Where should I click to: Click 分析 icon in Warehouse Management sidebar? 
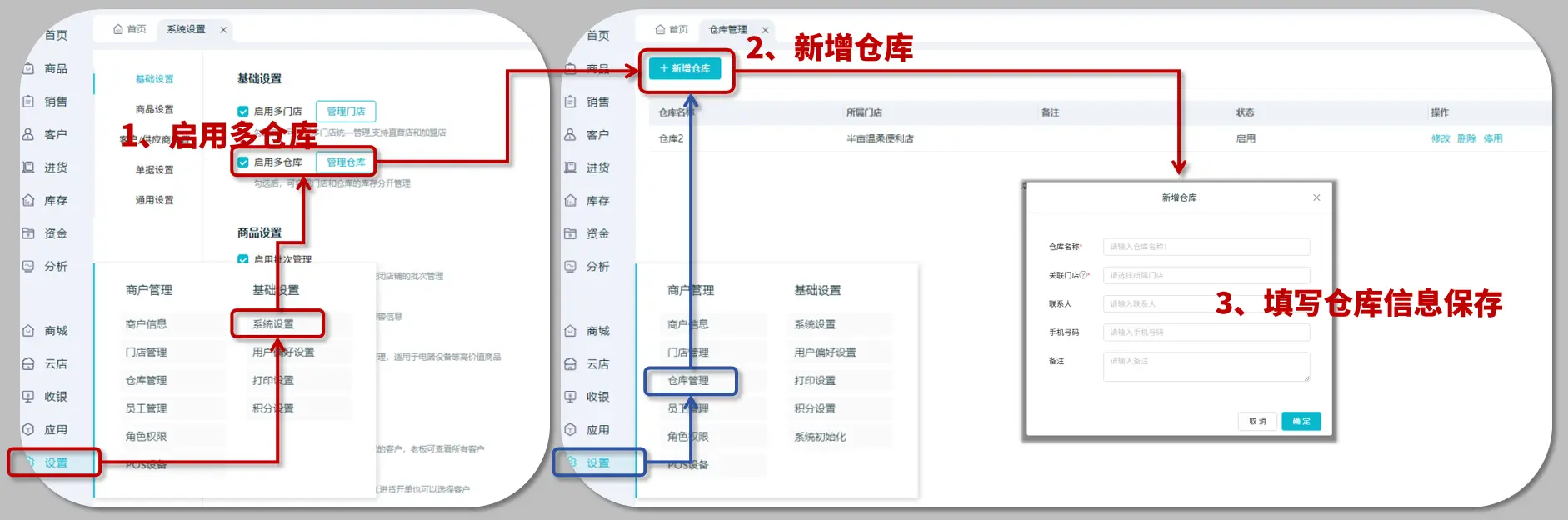(571, 266)
